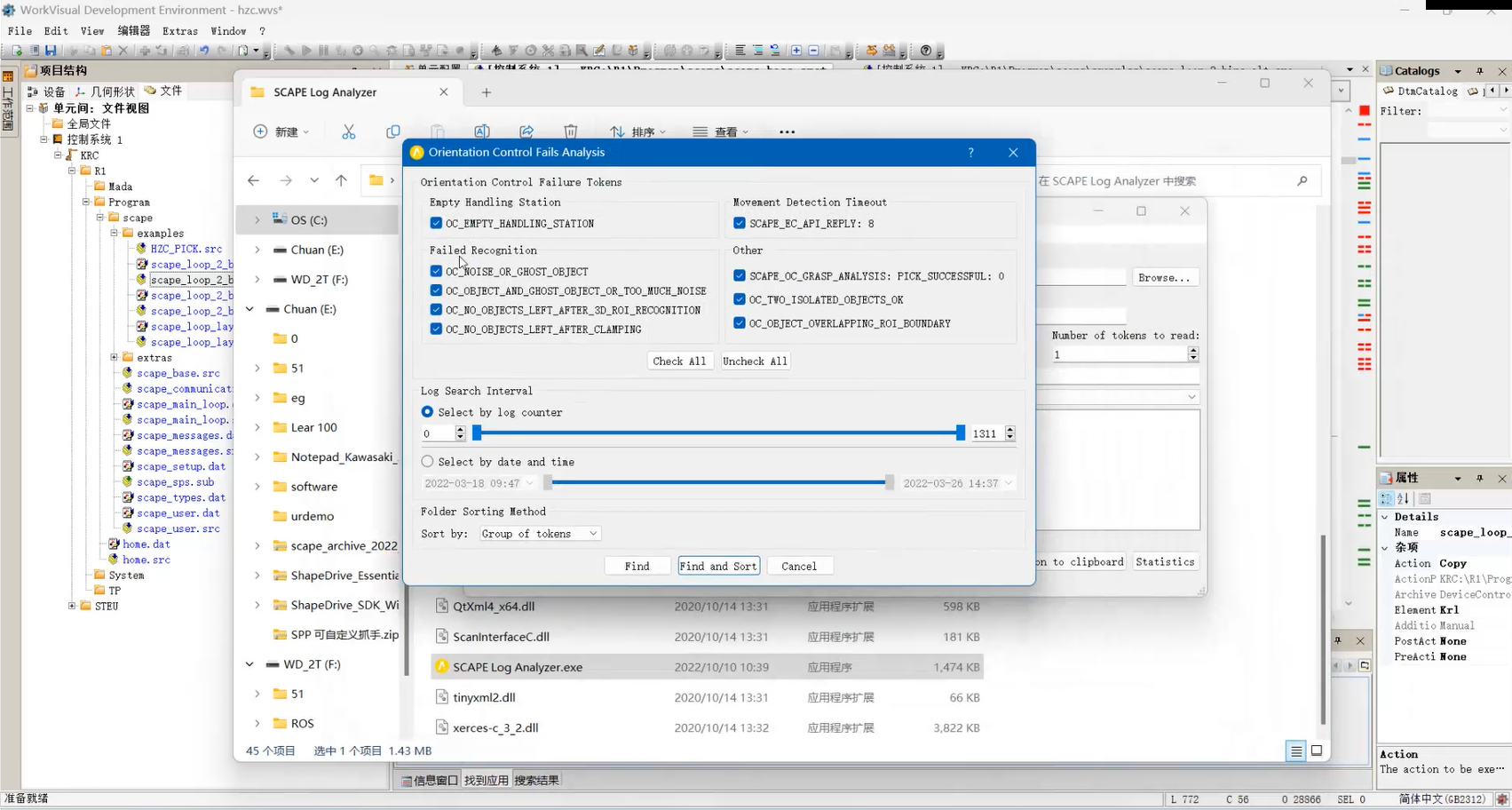This screenshot has height=810, width=1512.
Task: Click the Rename icon in File Explorer toolbar
Action: pos(482,131)
